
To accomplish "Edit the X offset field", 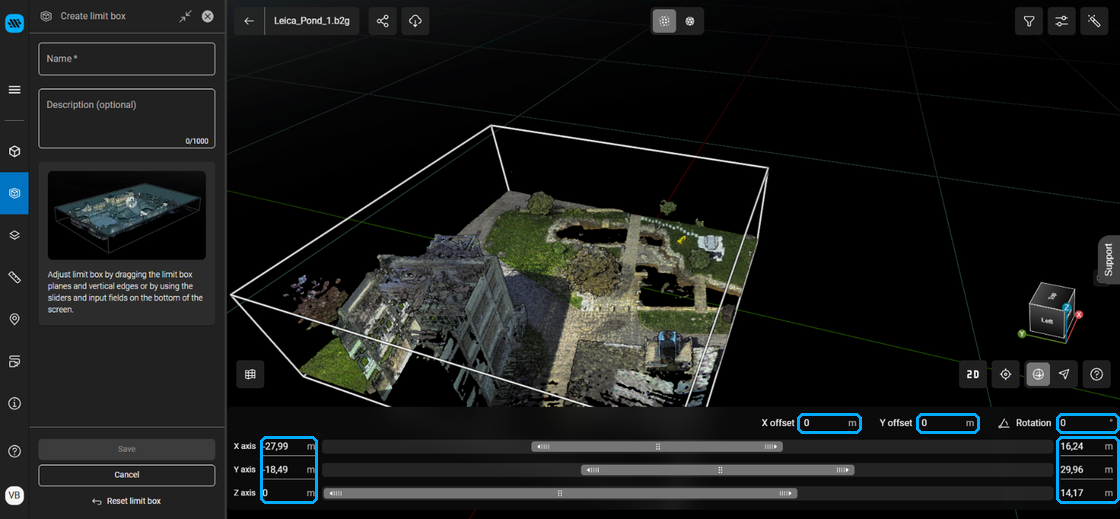I will pyautogui.click(x=829, y=423).
